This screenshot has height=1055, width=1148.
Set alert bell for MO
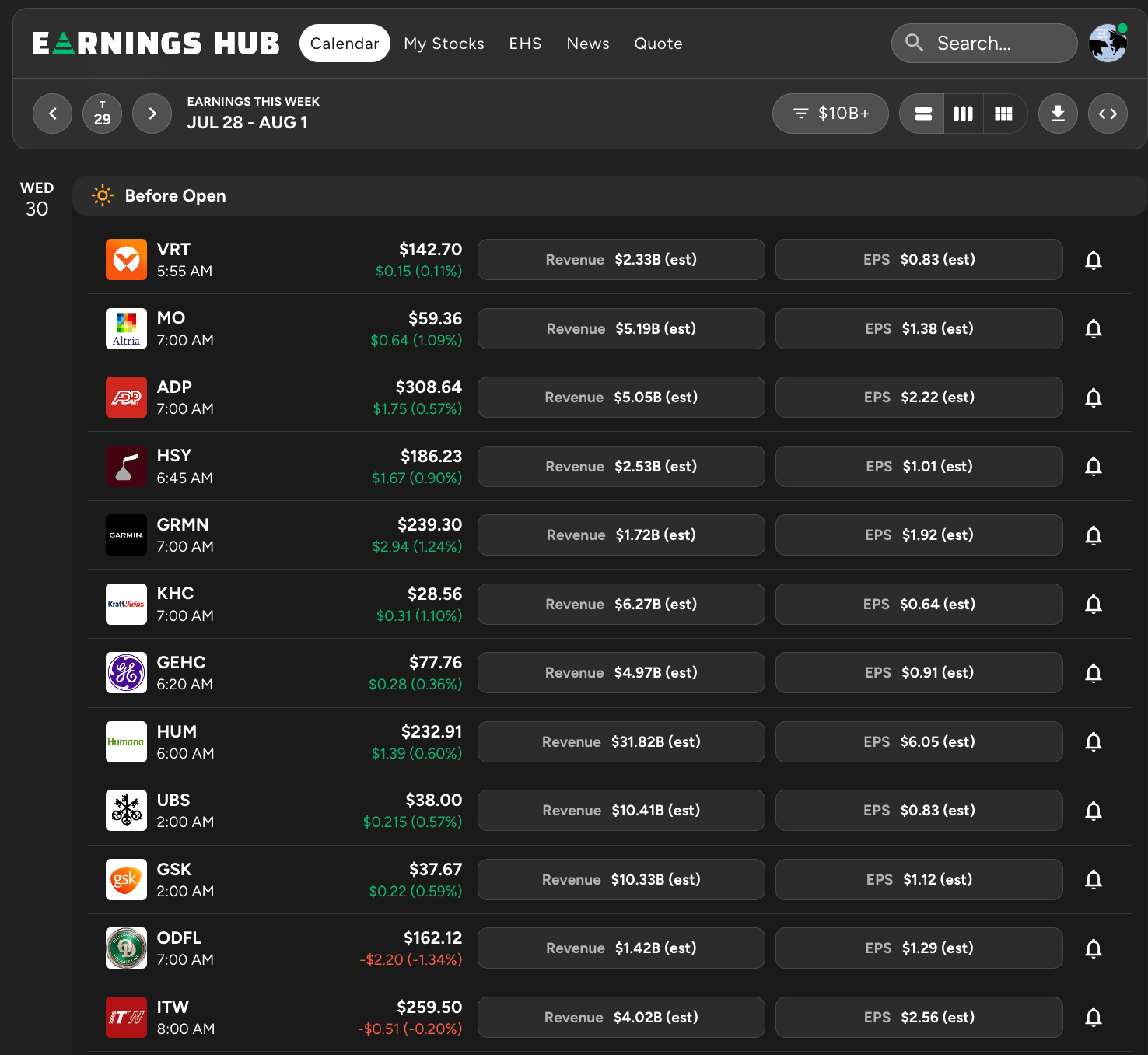pos(1094,328)
